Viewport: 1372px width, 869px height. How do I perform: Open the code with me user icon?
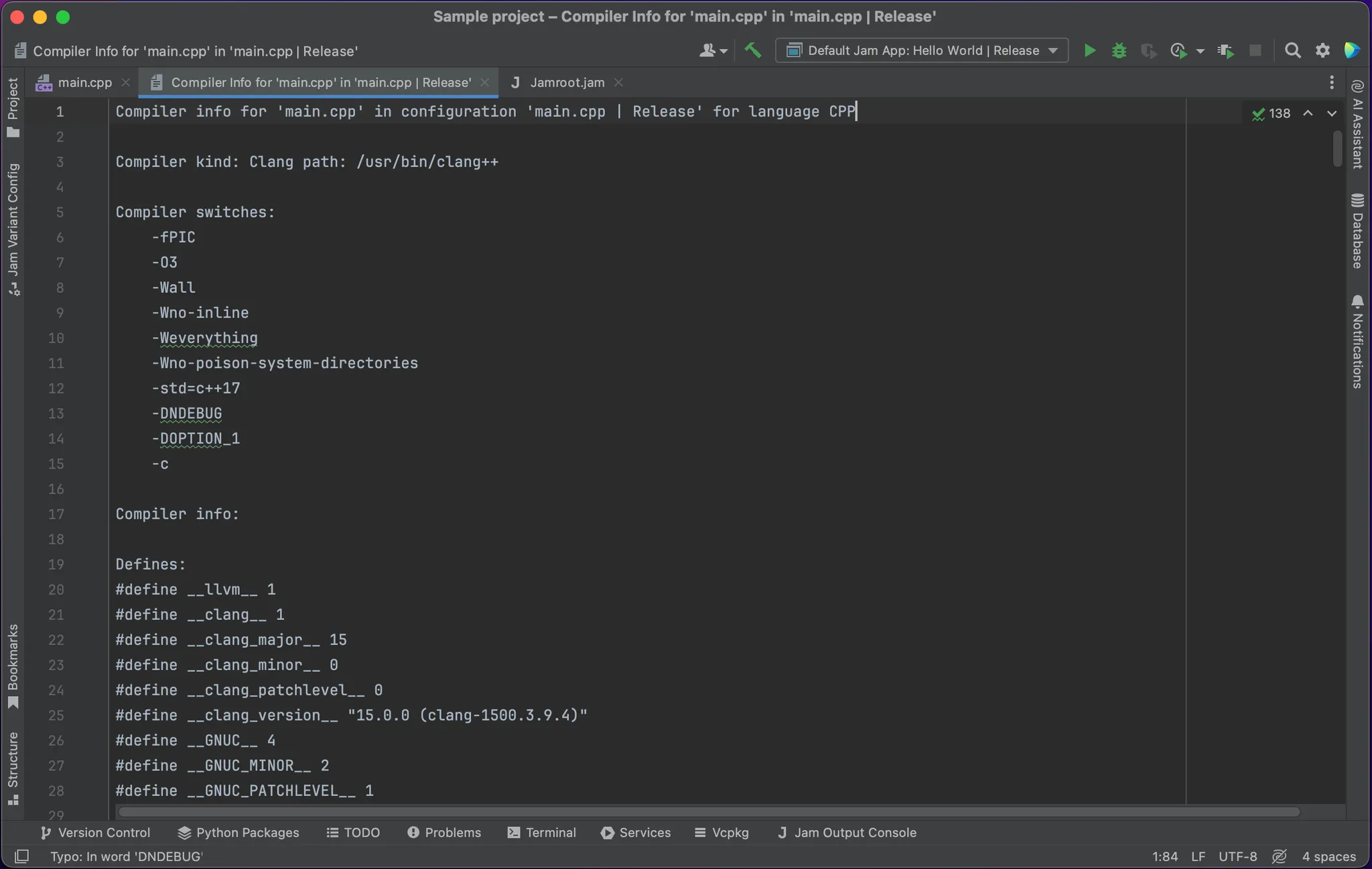pos(712,50)
